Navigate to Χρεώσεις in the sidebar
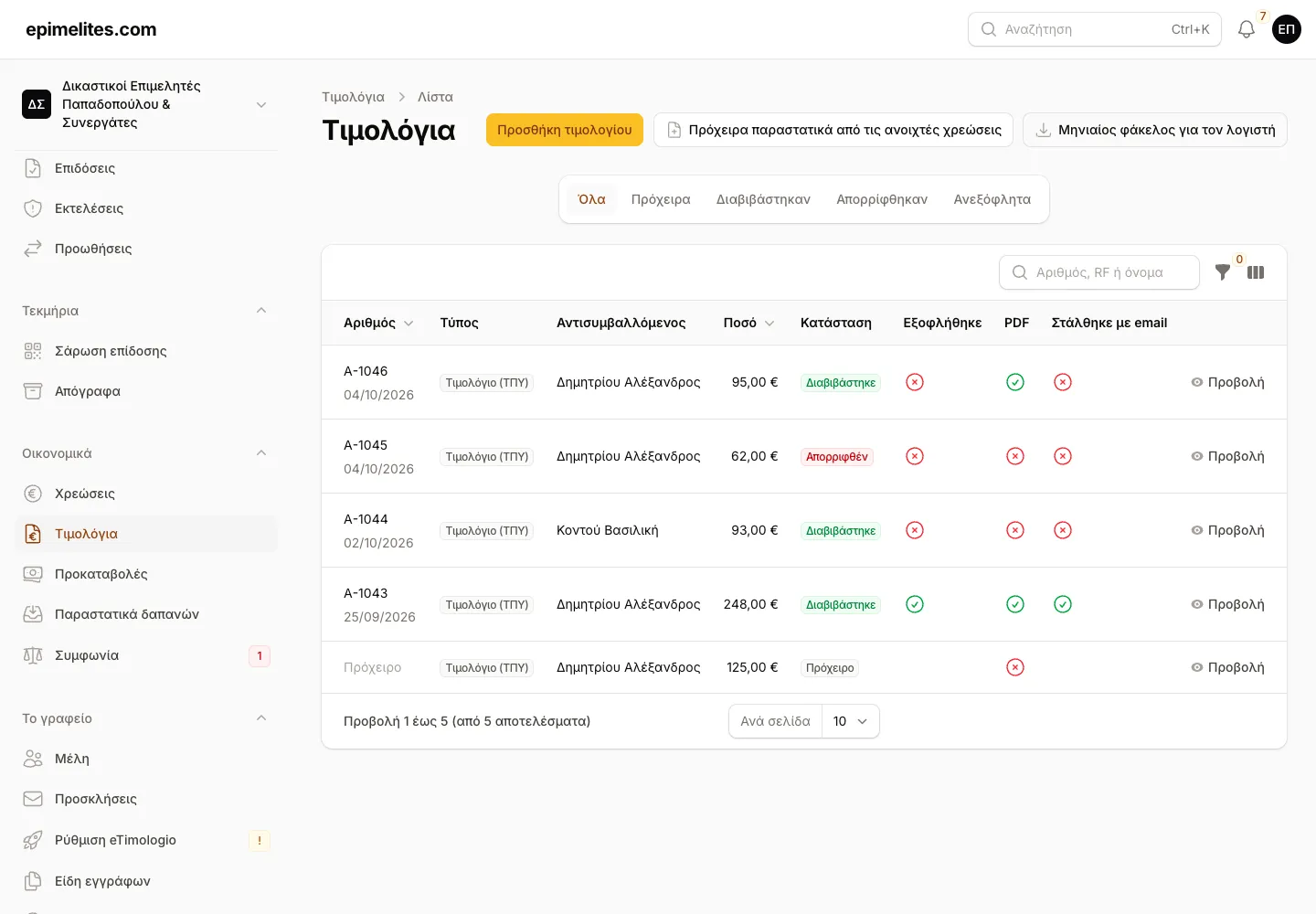The width and height of the screenshot is (1316, 914). tap(147, 494)
